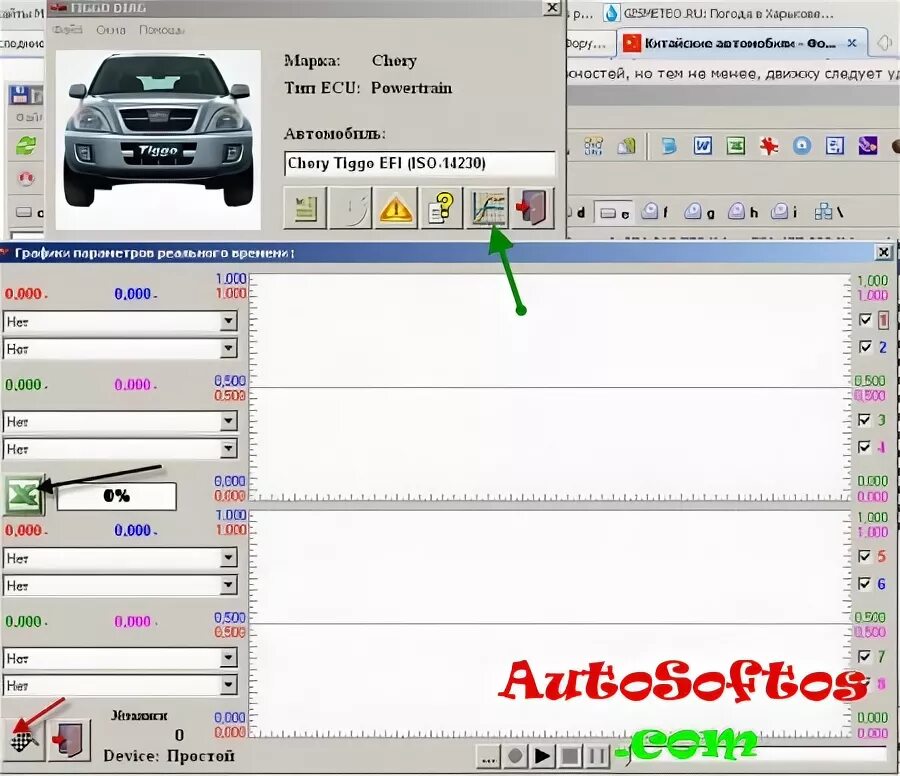
Task: Click inside the lower graph plot area
Action: (550, 622)
